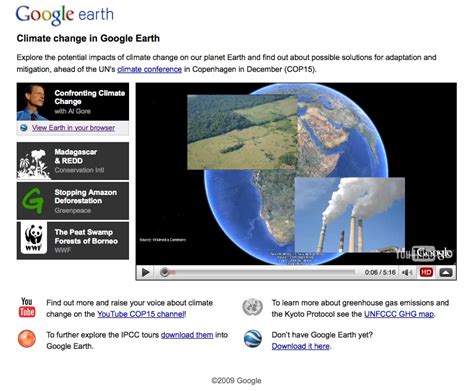
Task: Click the YouTube logo icon
Action: click(27, 307)
